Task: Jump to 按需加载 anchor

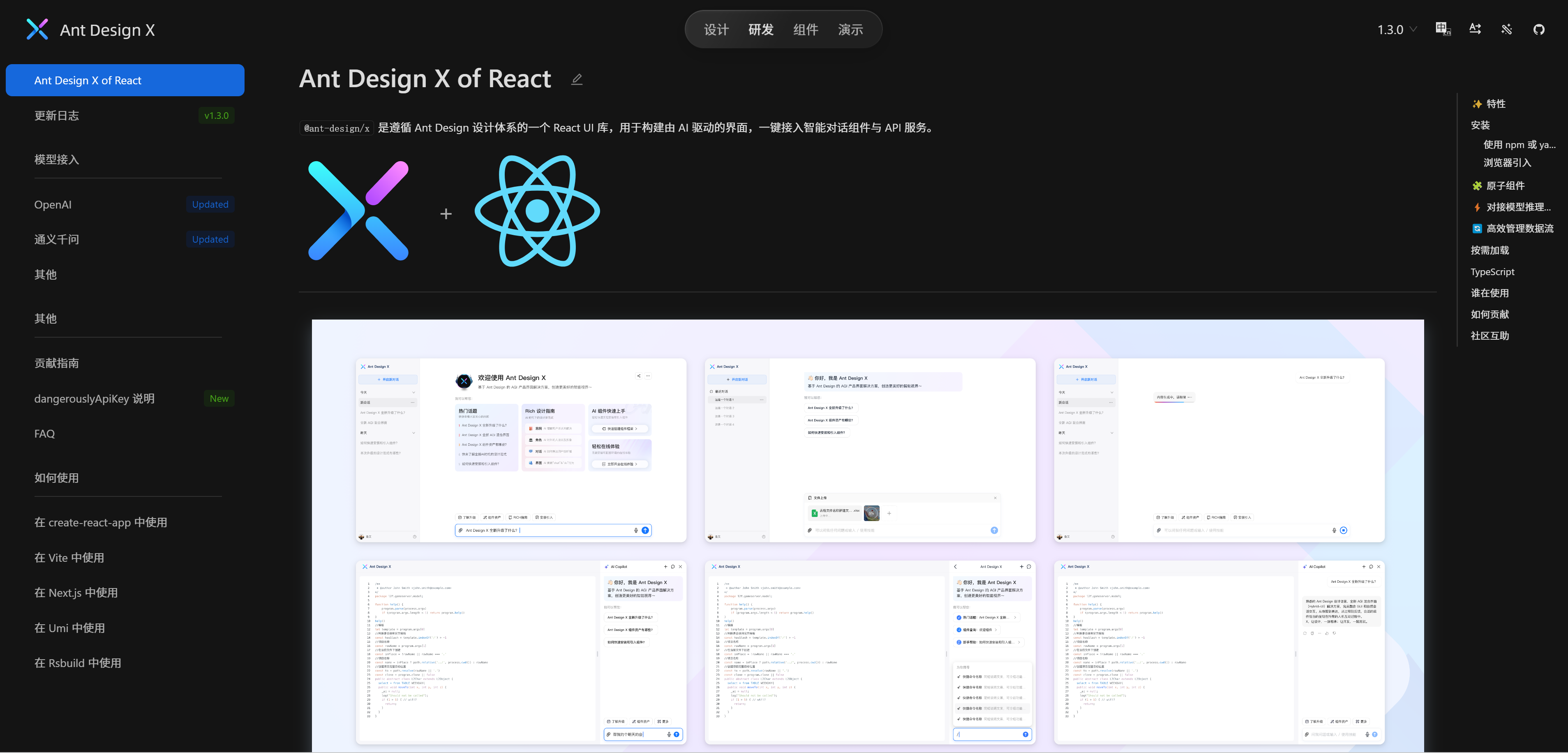Action: pyautogui.click(x=1489, y=250)
